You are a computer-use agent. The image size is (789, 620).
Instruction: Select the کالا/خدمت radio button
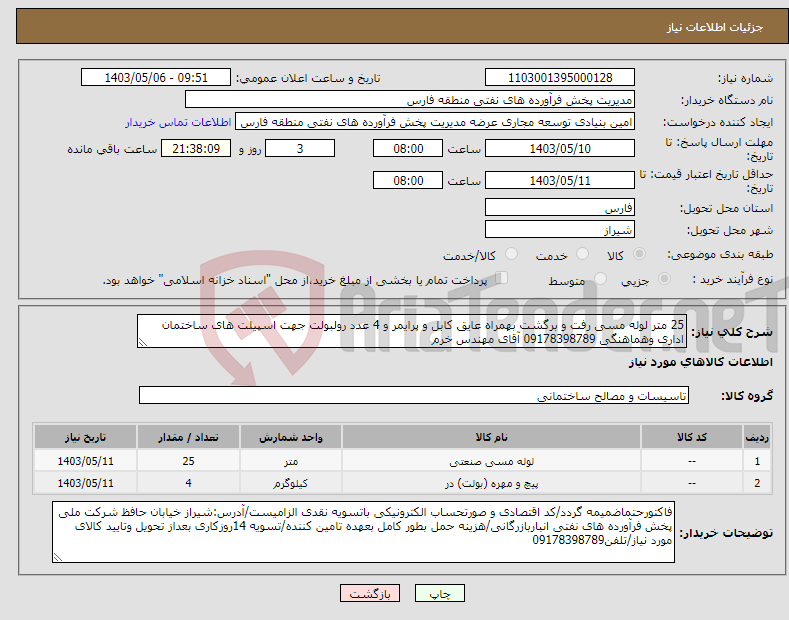coord(511,254)
